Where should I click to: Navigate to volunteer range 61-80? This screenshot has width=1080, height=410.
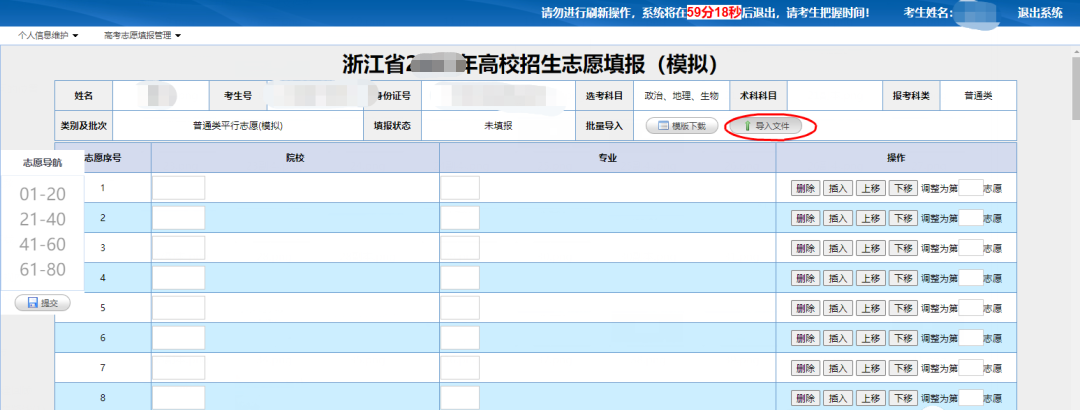tap(42, 269)
